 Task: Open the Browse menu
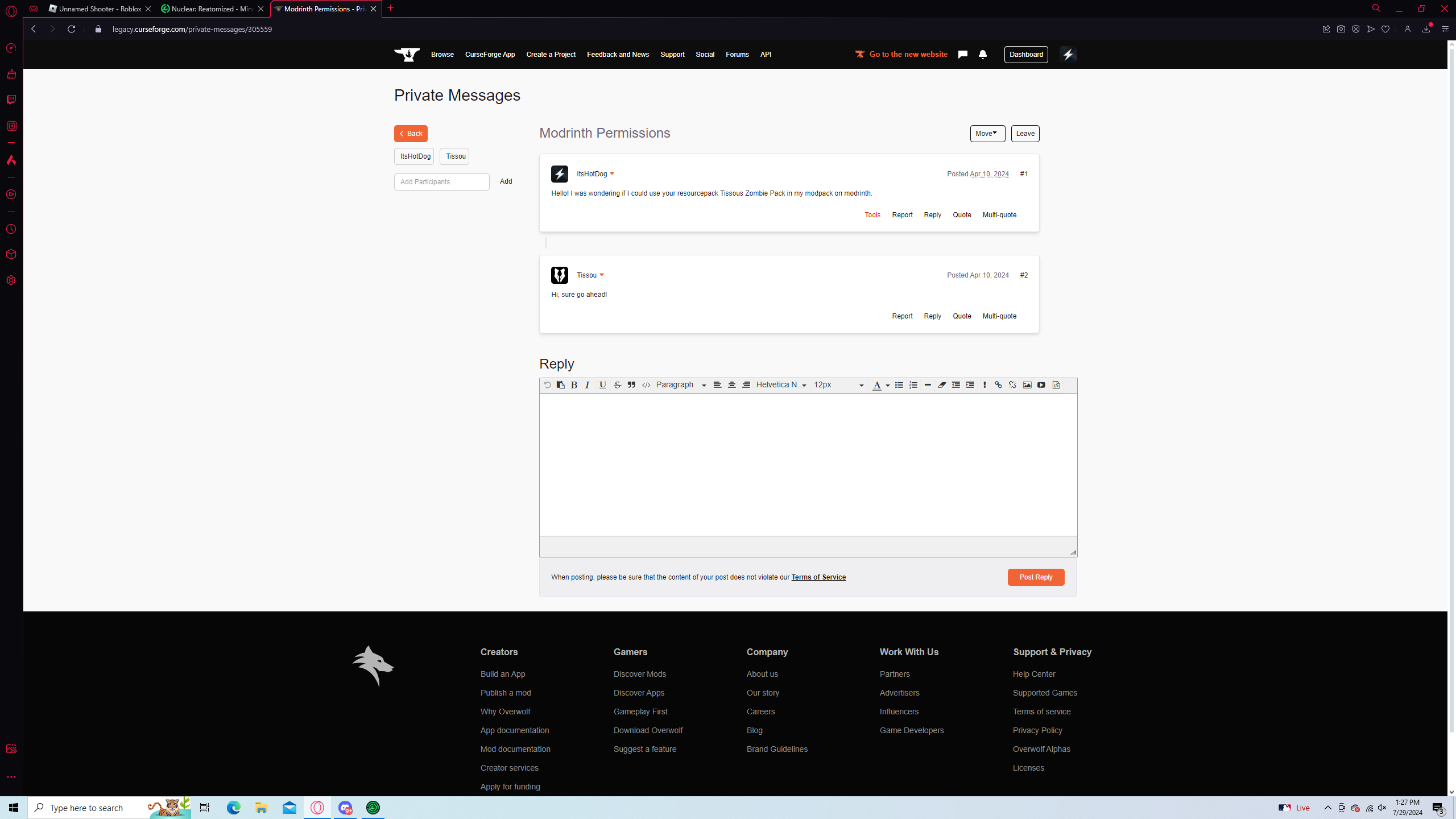(x=442, y=55)
